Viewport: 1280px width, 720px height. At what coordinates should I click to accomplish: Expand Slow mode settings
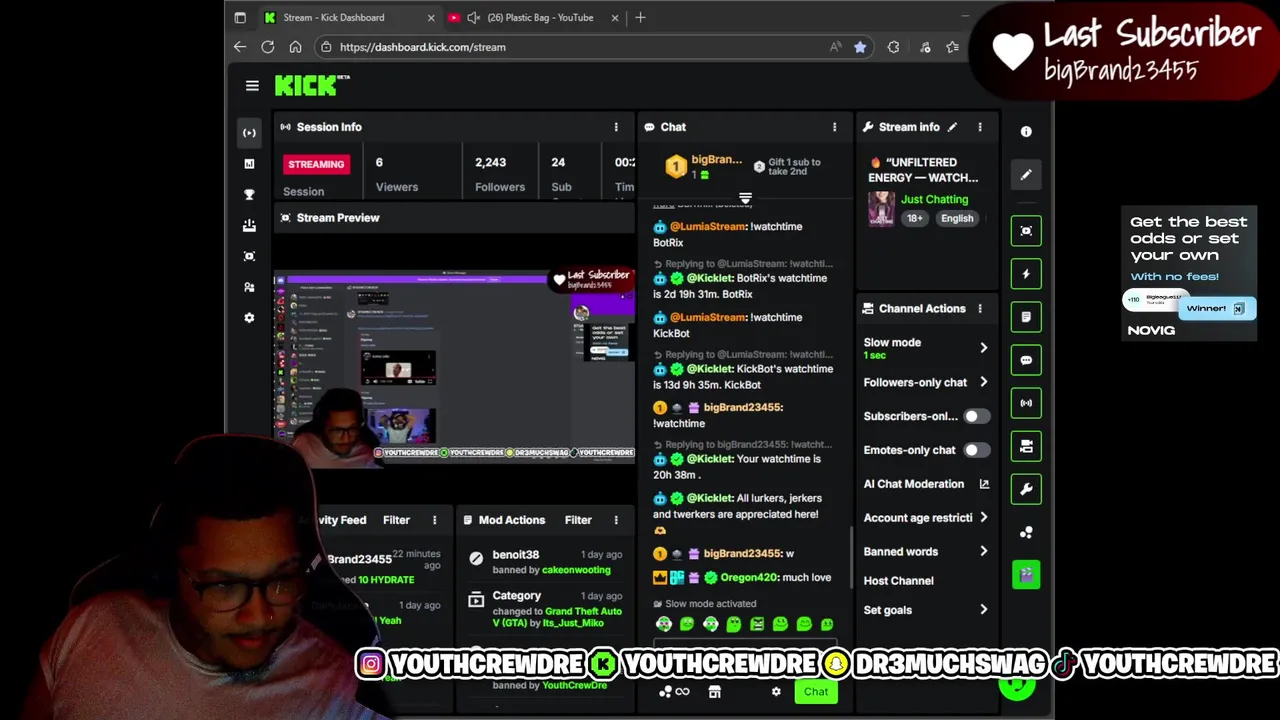[983, 348]
